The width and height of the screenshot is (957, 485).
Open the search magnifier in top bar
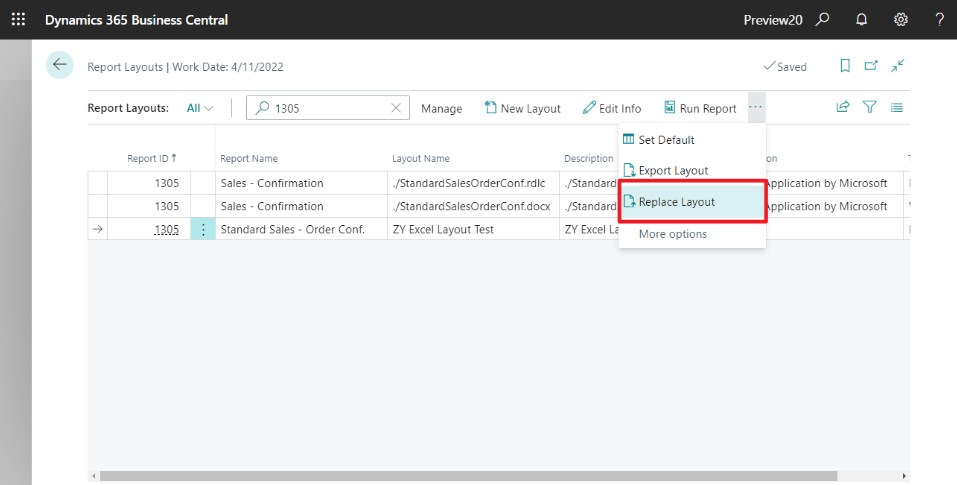823,20
